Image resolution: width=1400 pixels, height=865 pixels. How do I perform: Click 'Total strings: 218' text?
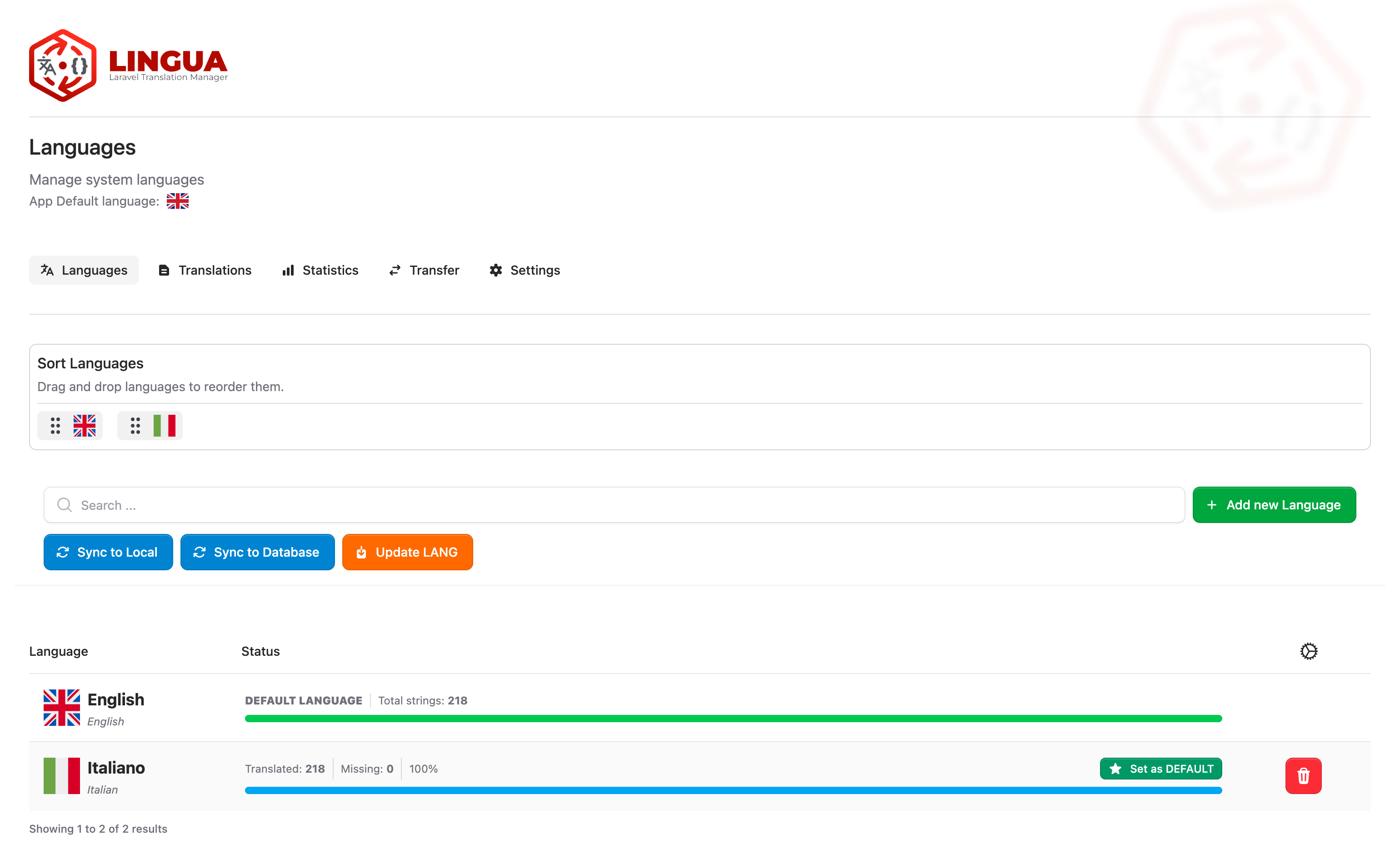coord(423,700)
